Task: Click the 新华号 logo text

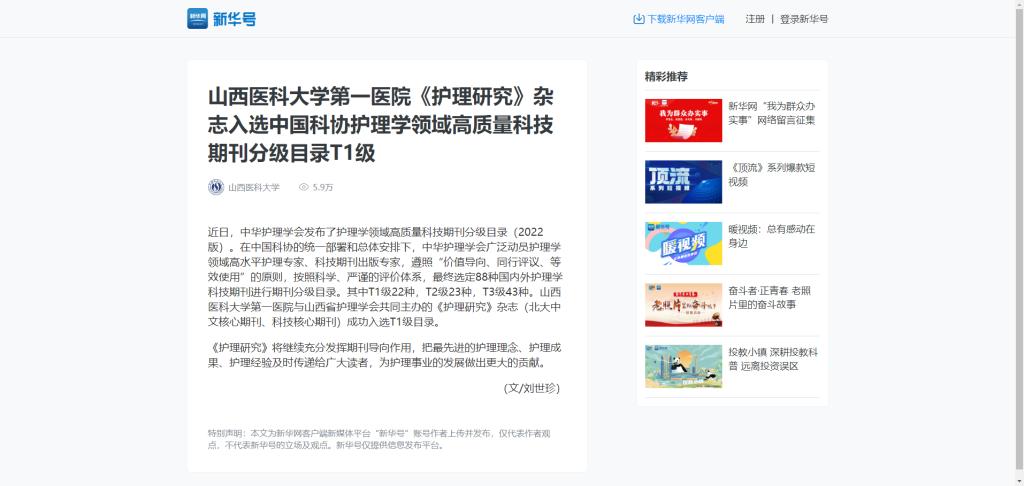Action: pyautogui.click(x=234, y=19)
